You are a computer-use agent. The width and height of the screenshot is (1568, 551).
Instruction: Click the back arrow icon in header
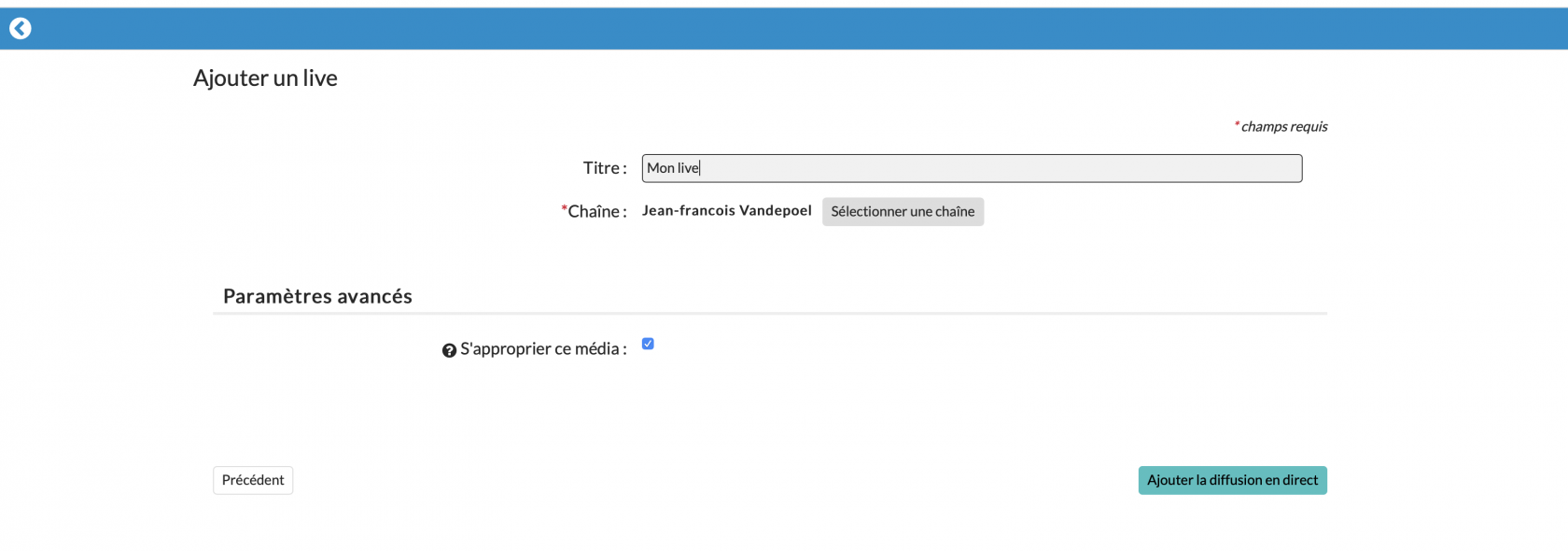21,29
